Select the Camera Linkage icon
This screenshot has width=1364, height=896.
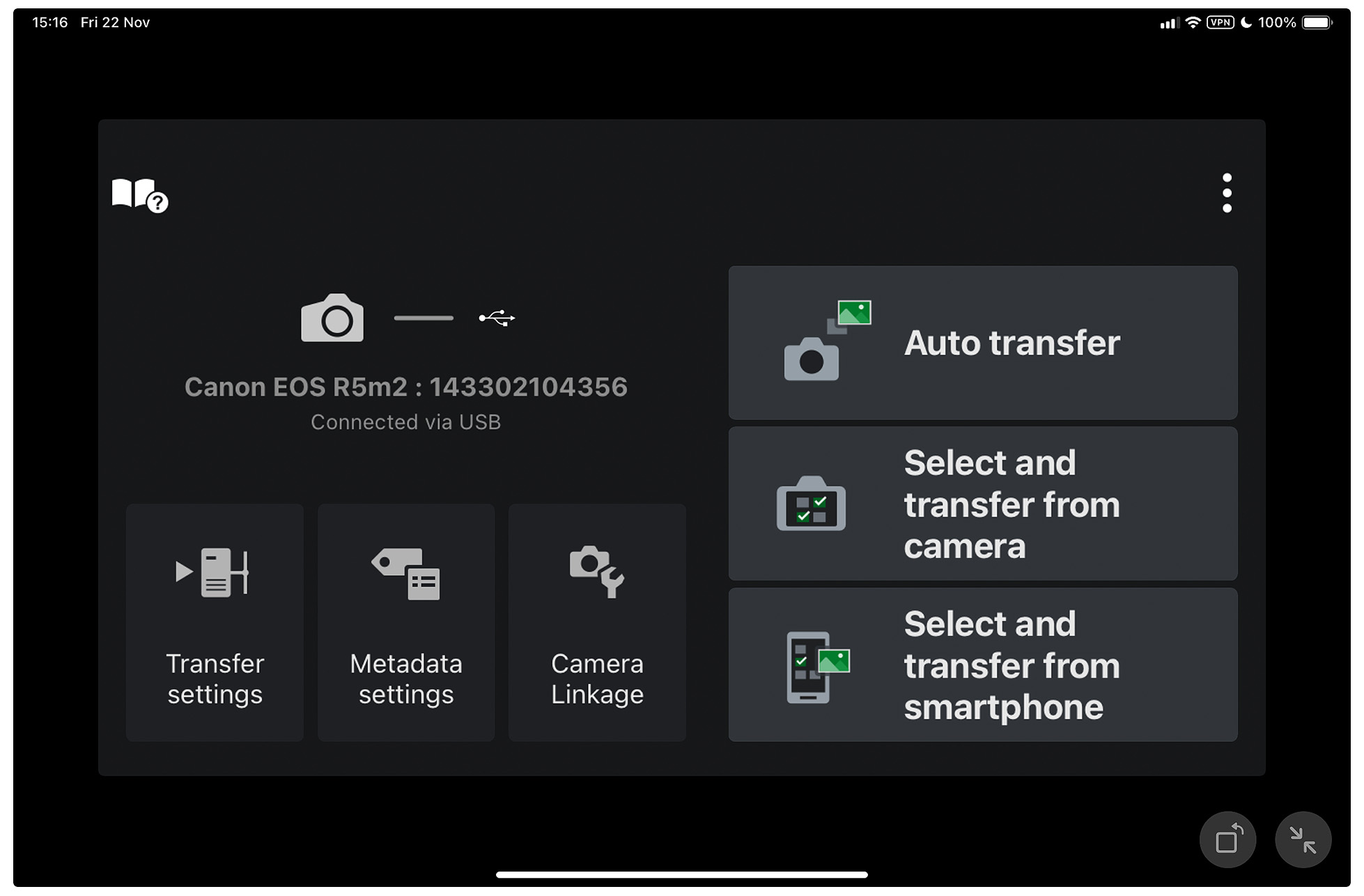(x=596, y=573)
